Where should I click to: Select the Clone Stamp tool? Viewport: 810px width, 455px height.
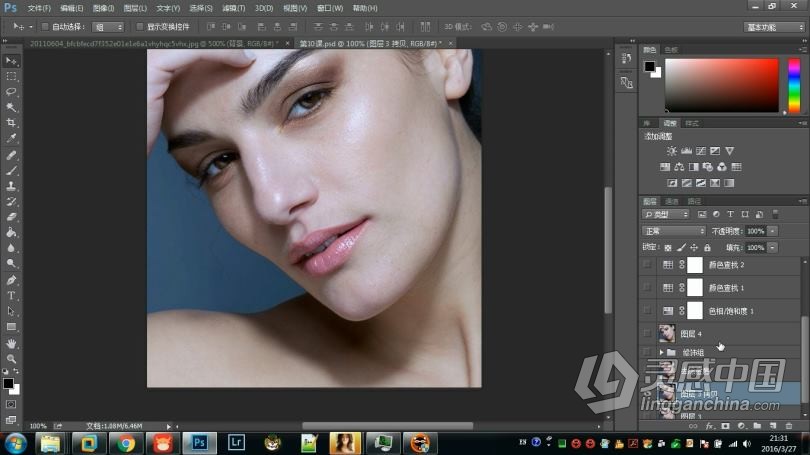click(11, 186)
